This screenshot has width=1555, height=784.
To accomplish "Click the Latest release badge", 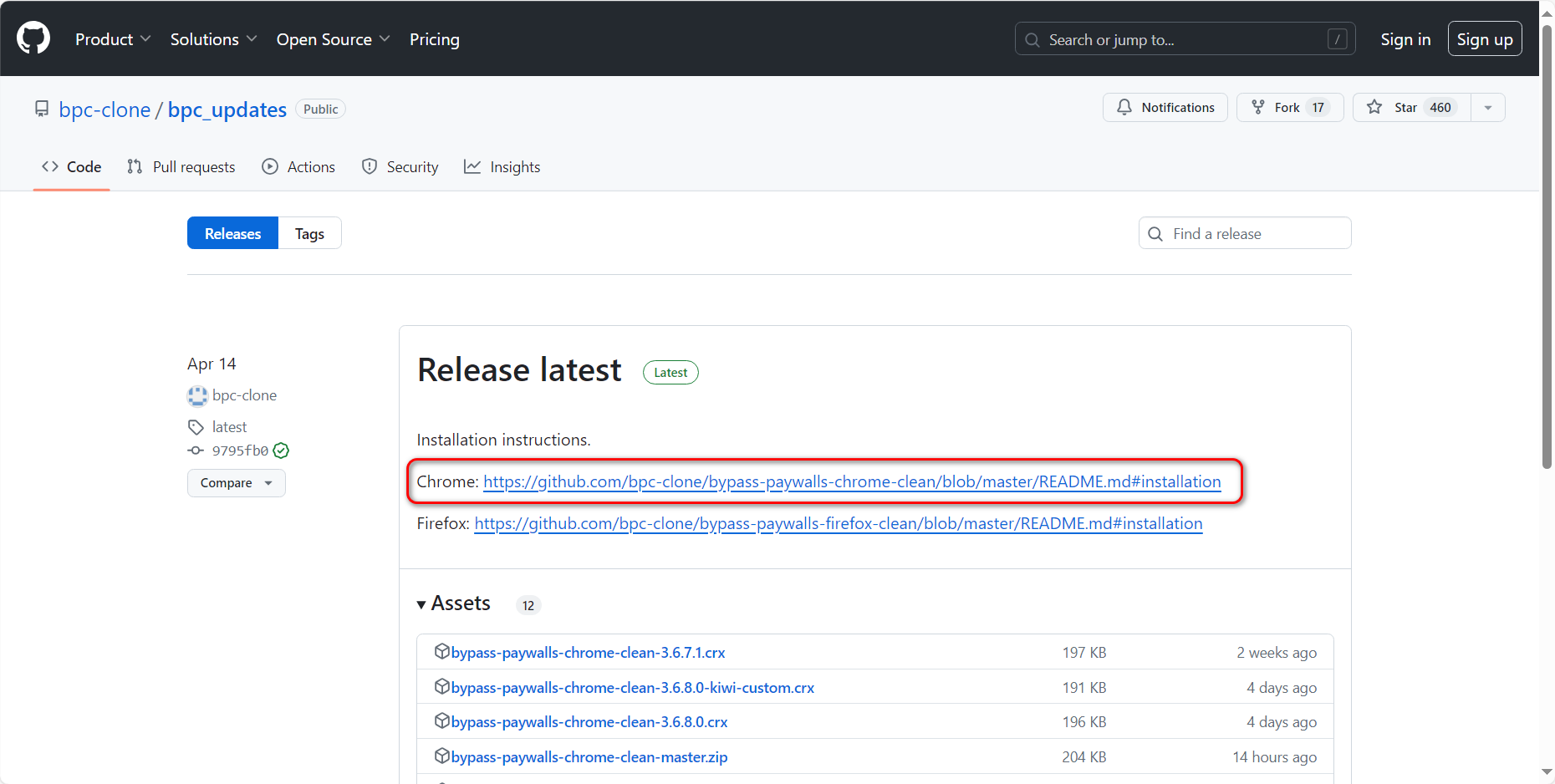I will click(x=670, y=372).
